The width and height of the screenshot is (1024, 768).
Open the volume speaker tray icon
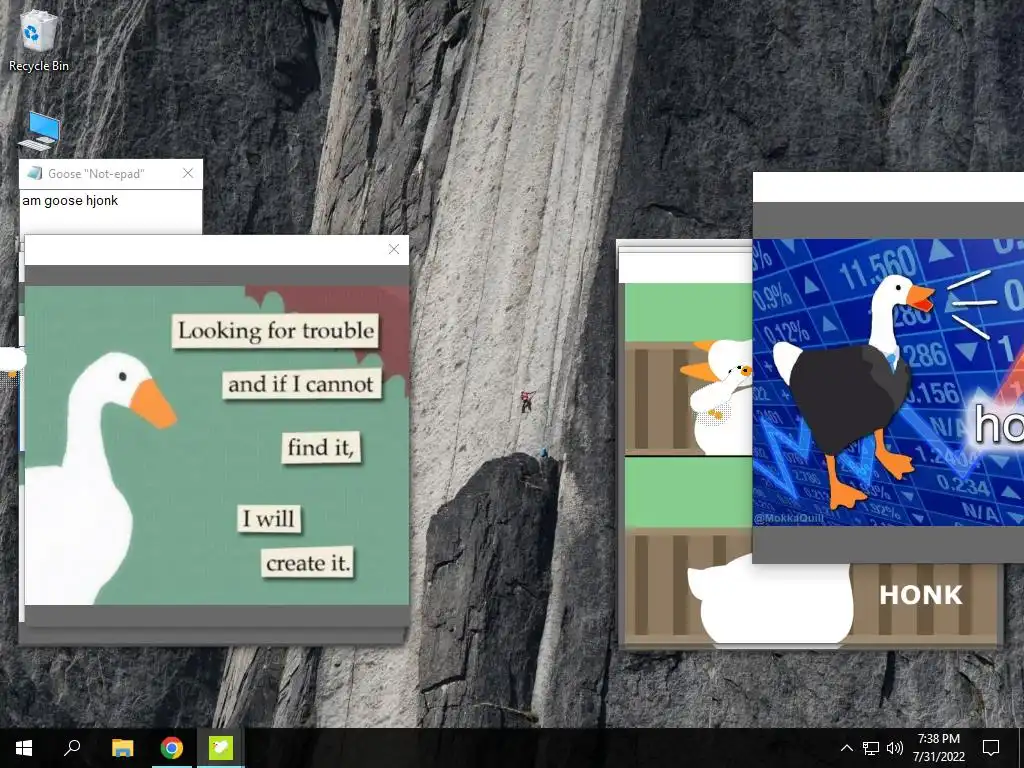(895, 748)
